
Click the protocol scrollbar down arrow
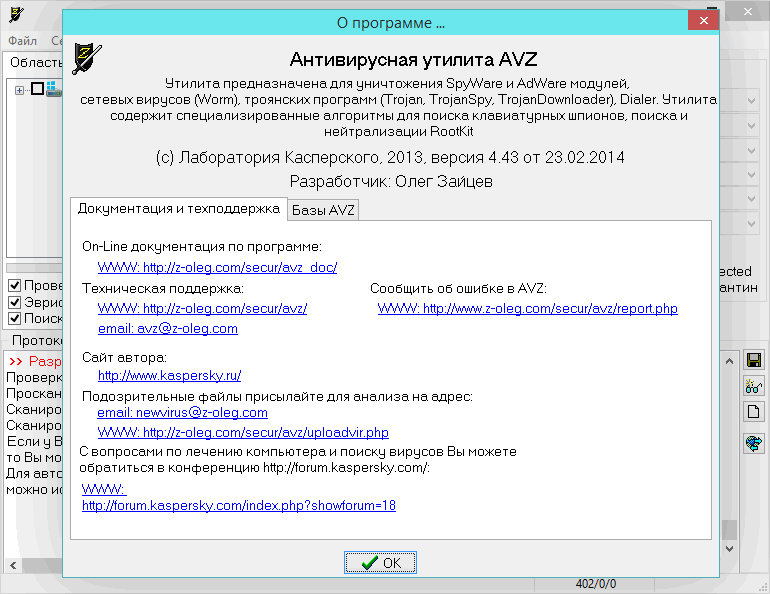pyautogui.click(x=729, y=549)
